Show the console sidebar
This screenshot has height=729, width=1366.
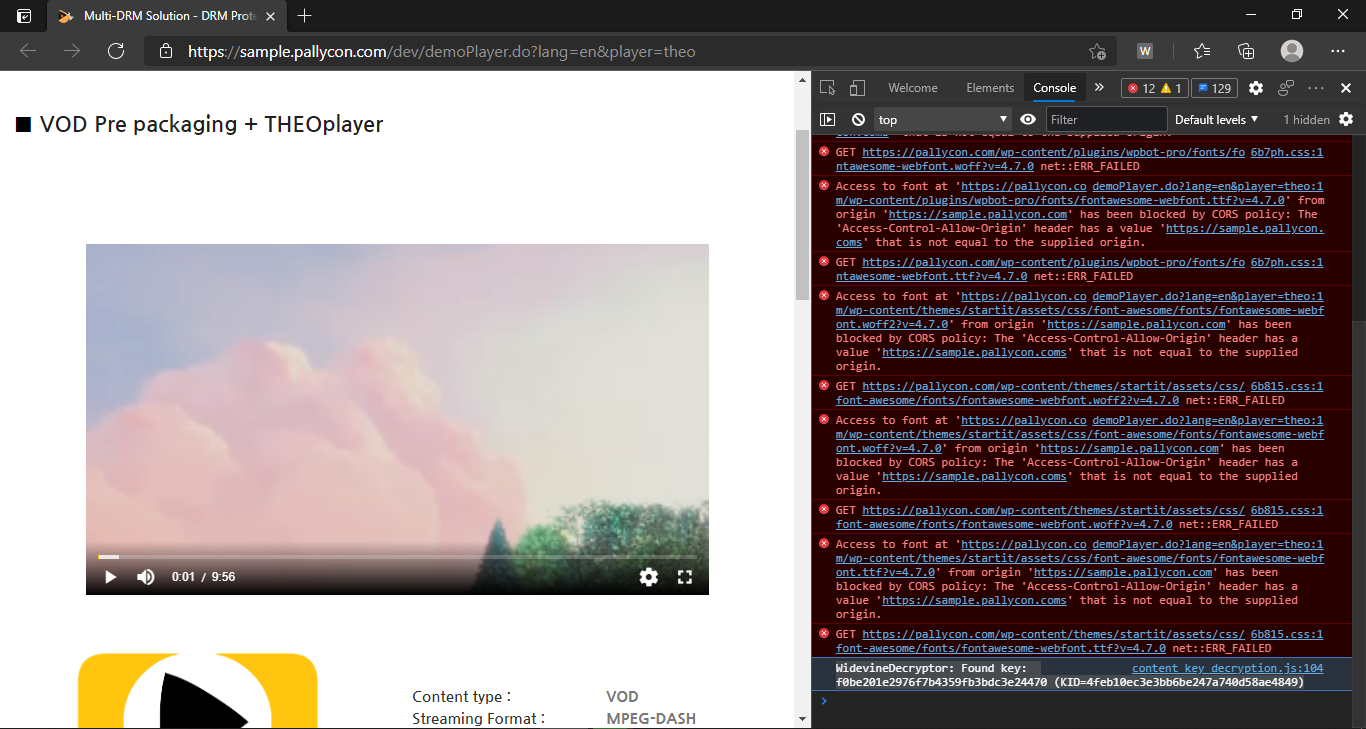pyautogui.click(x=827, y=119)
